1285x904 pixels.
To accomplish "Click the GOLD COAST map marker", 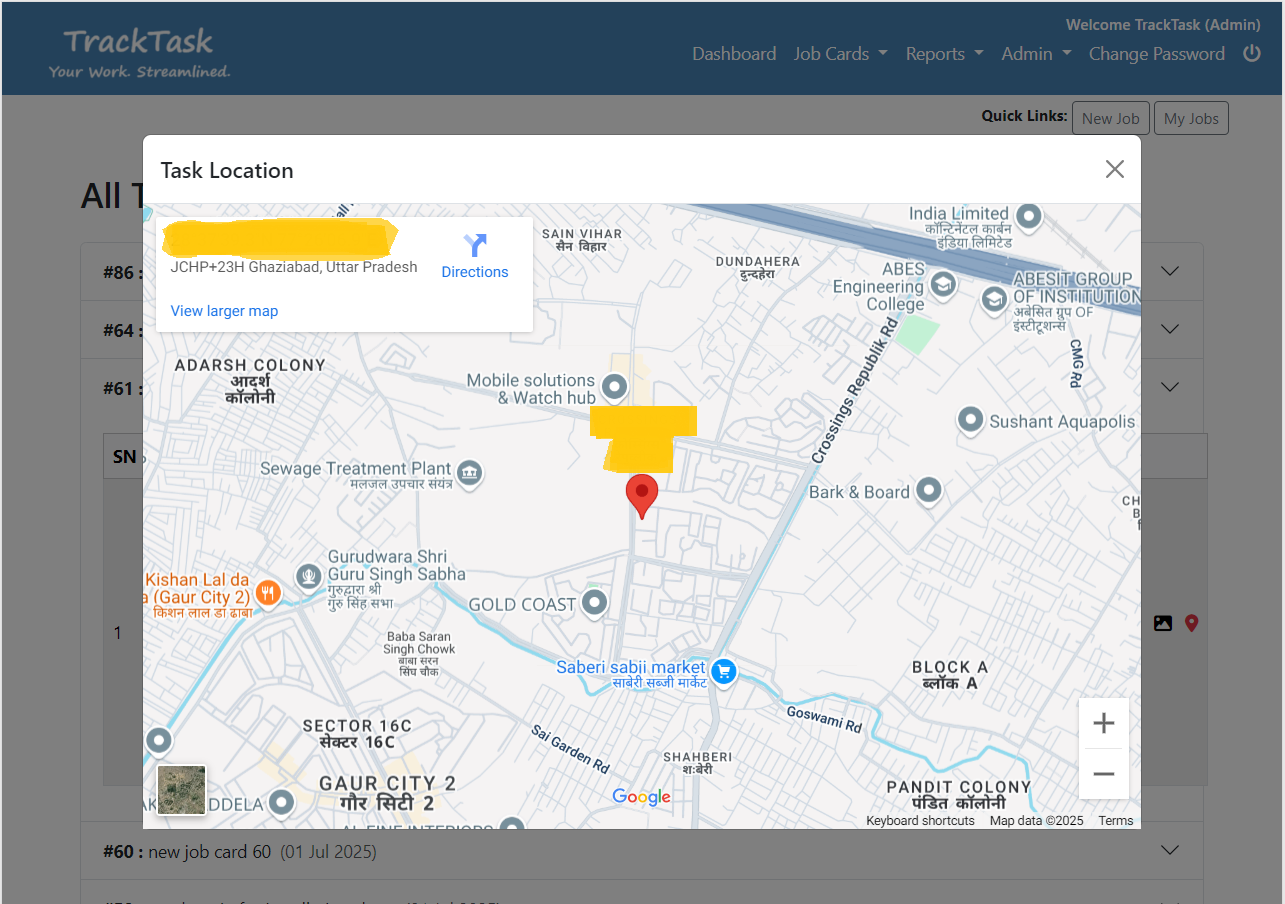I will [x=595, y=603].
